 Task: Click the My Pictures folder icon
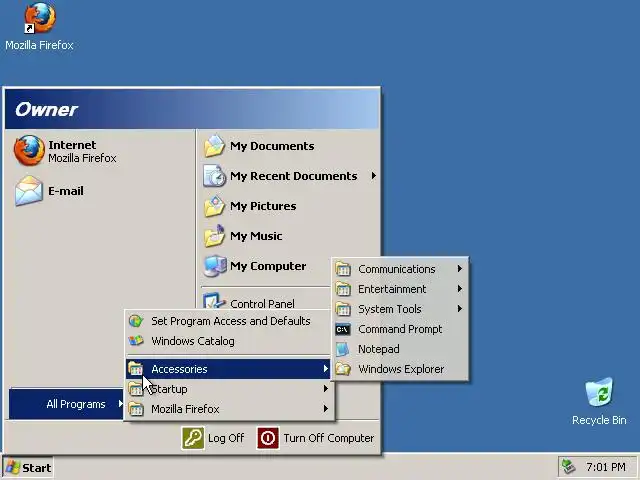[x=214, y=206]
